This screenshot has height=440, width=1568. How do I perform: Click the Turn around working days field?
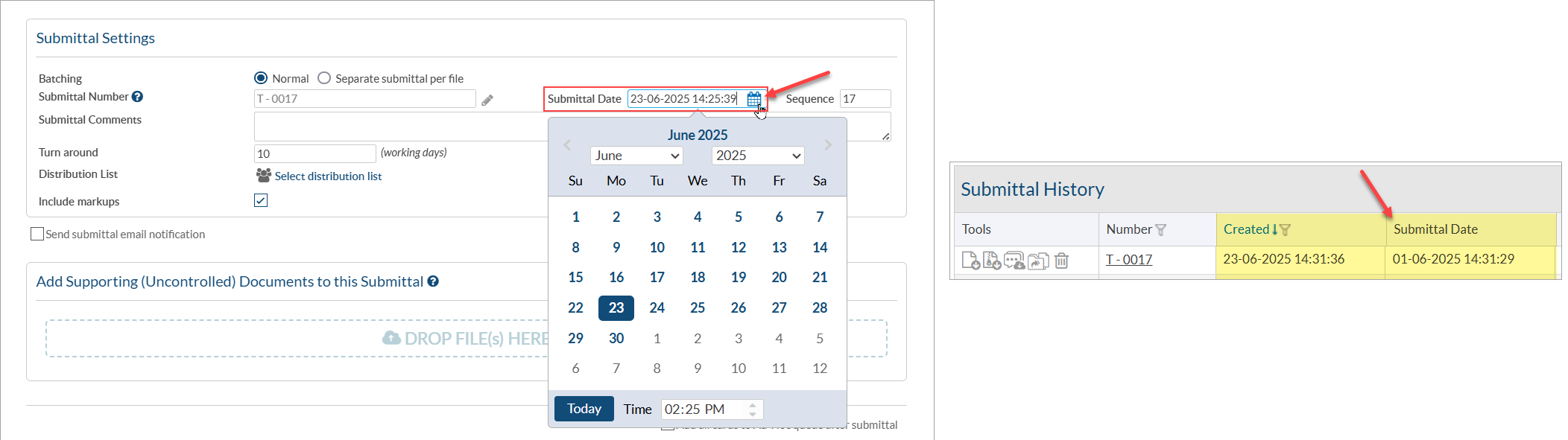point(314,153)
